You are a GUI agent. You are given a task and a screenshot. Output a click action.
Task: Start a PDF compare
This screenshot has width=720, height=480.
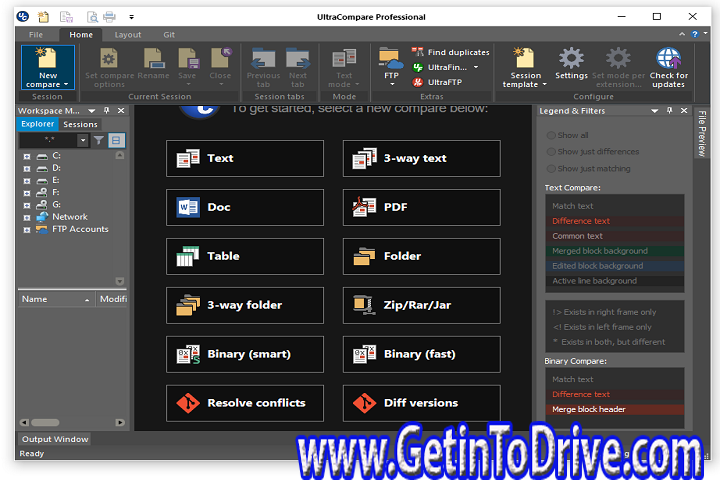[x=422, y=207]
